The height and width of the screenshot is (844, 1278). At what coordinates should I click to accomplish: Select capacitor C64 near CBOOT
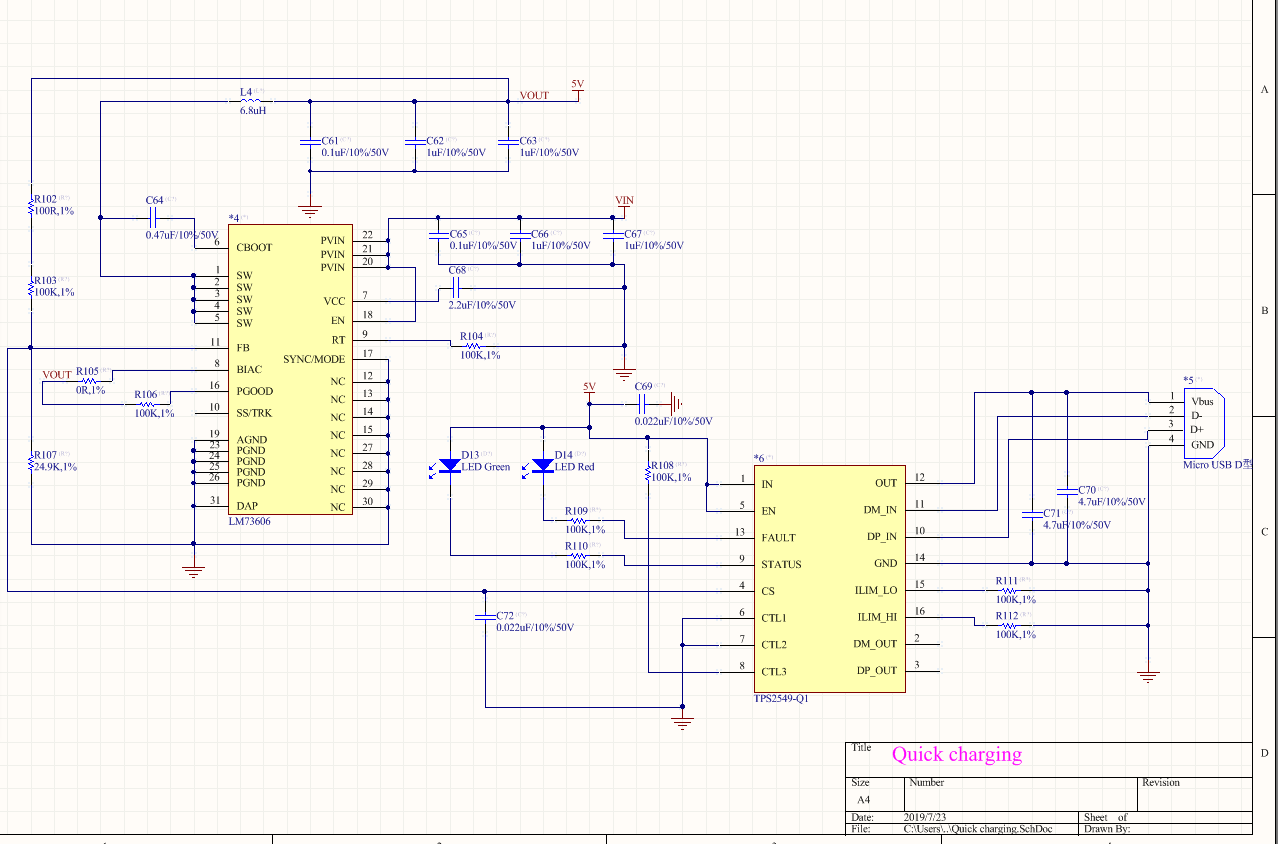point(155,217)
